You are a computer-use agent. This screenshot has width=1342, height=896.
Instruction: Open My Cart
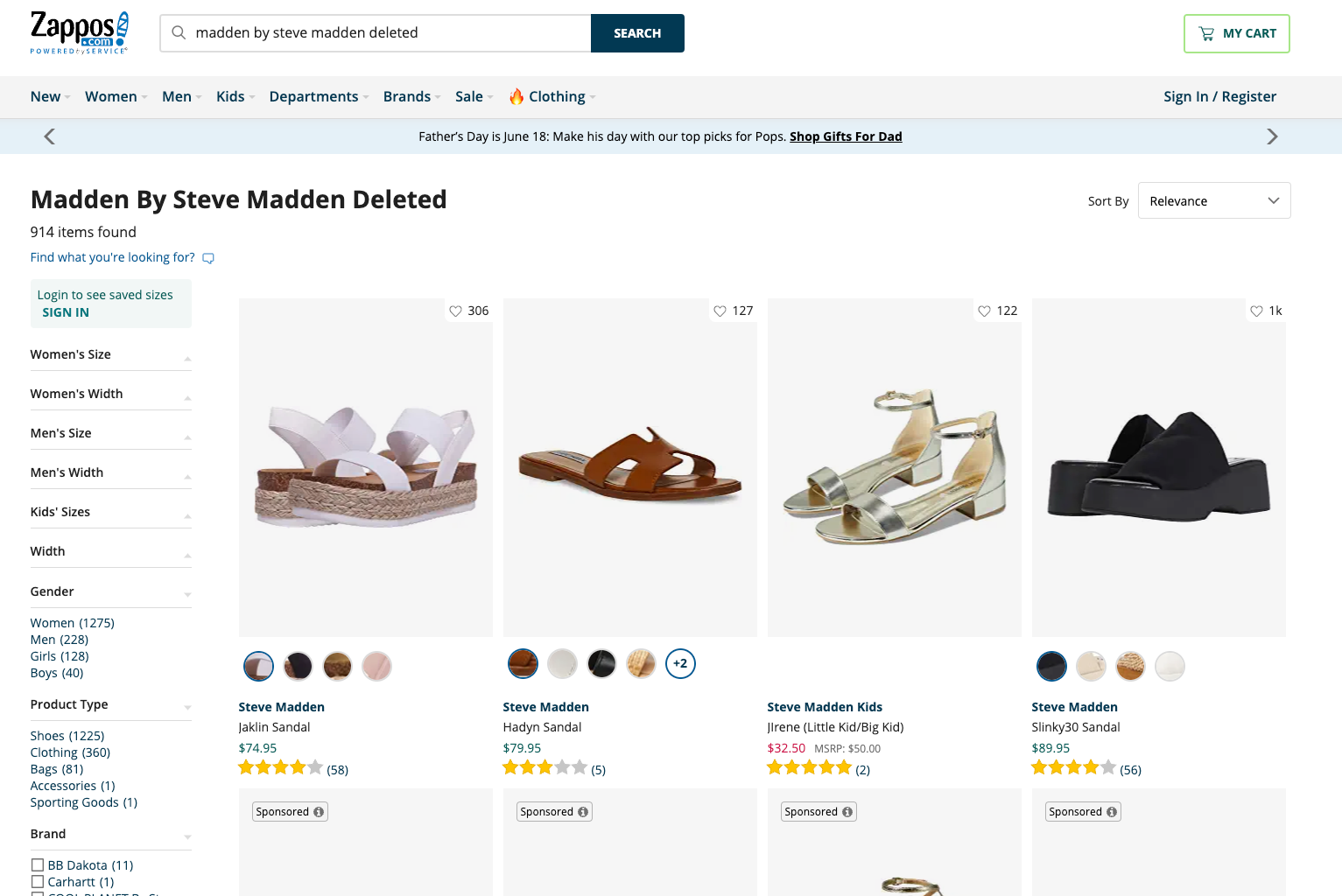point(1236,33)
